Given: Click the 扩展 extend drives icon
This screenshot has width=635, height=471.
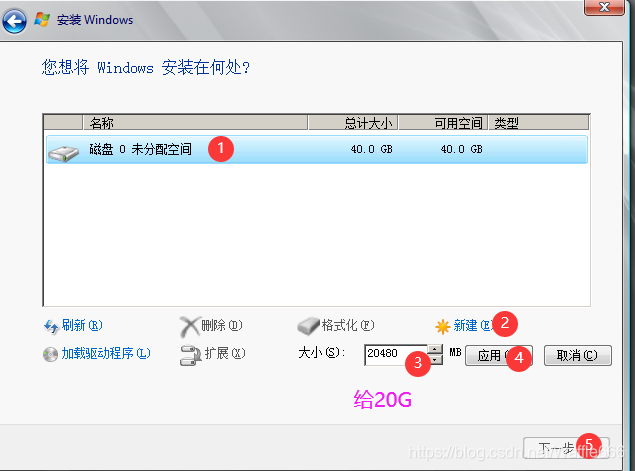Looking at the screenshot, I should [191, 355].
